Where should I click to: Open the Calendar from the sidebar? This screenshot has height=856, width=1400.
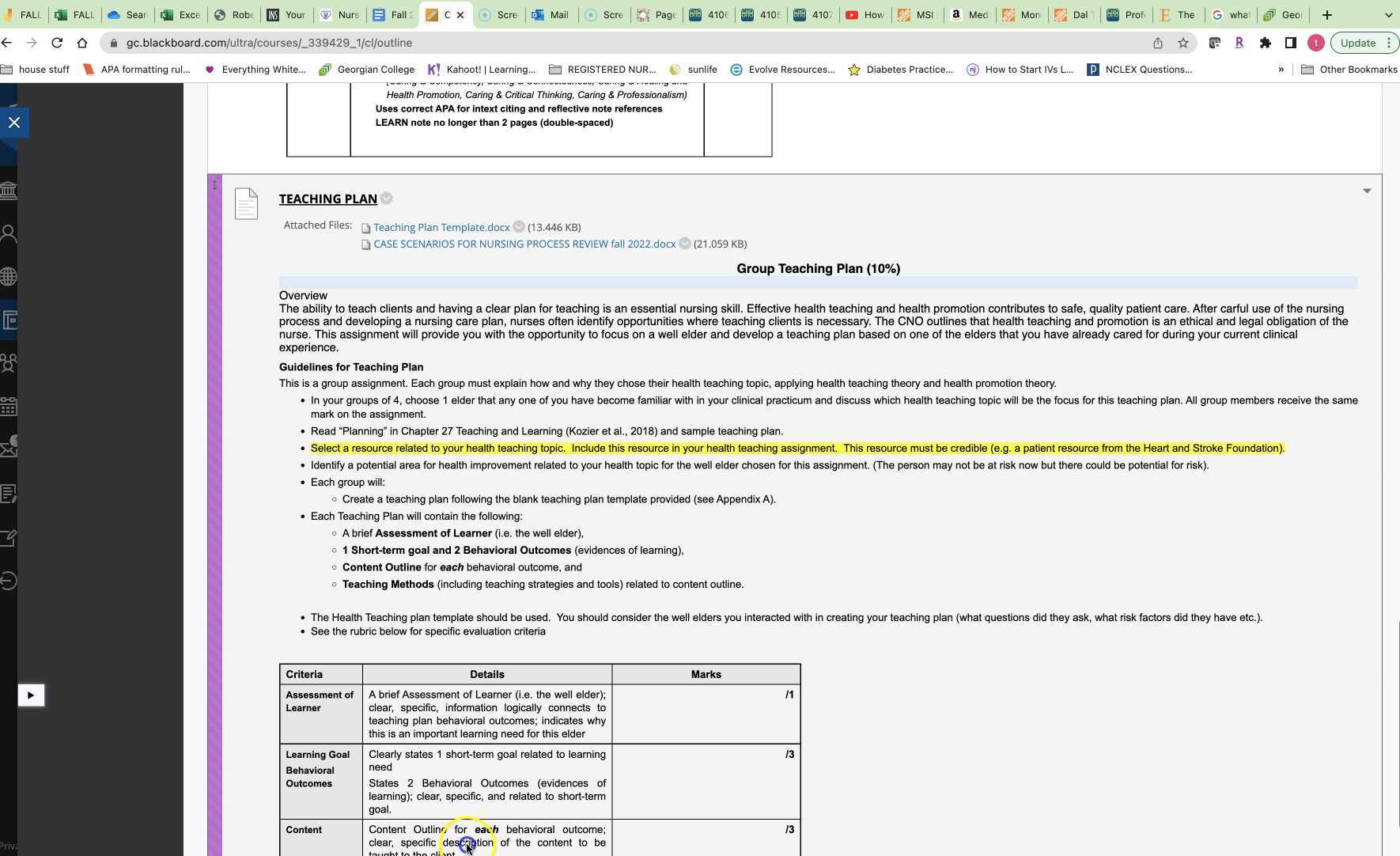(9, 406)
